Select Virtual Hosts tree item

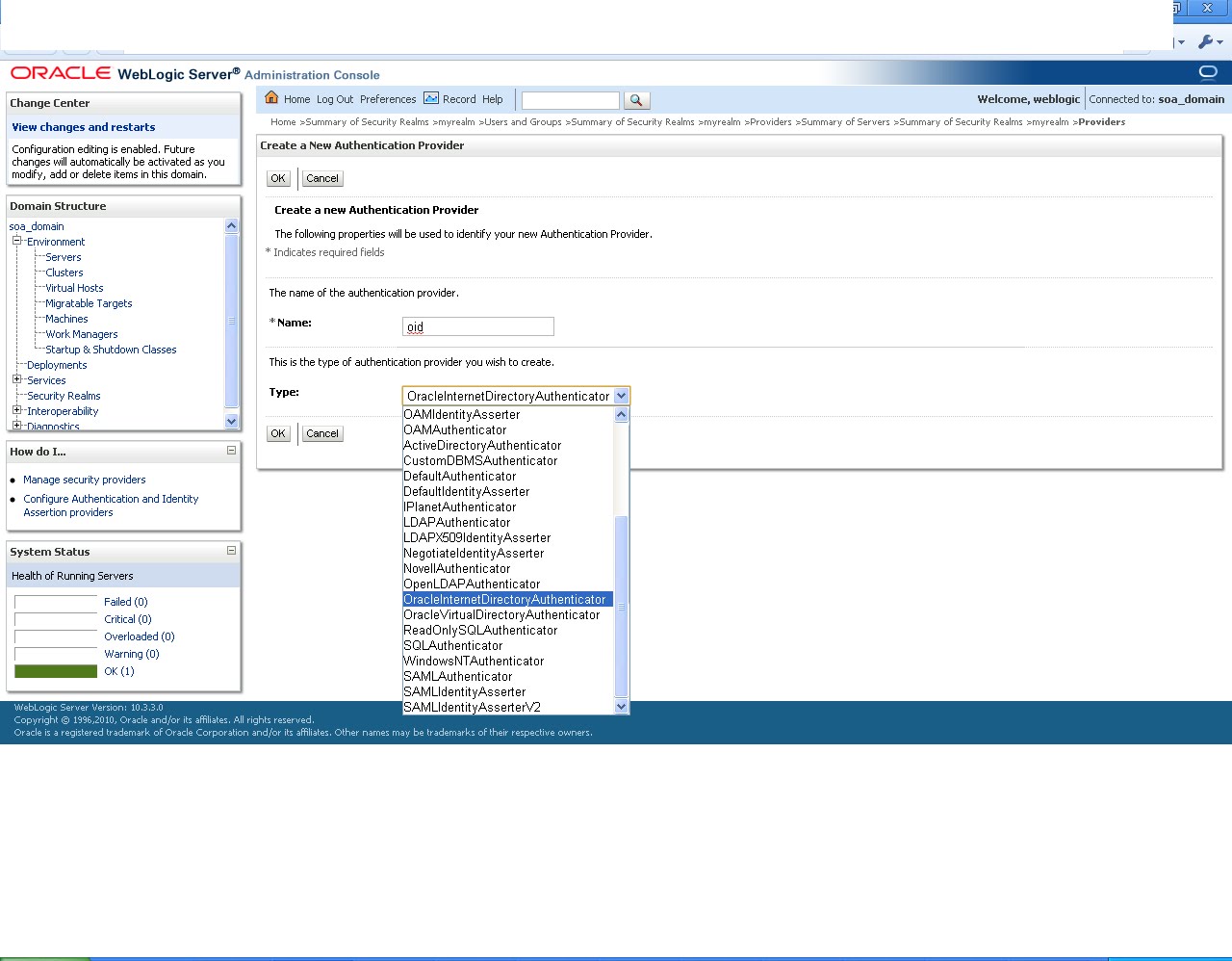point(74,288)
